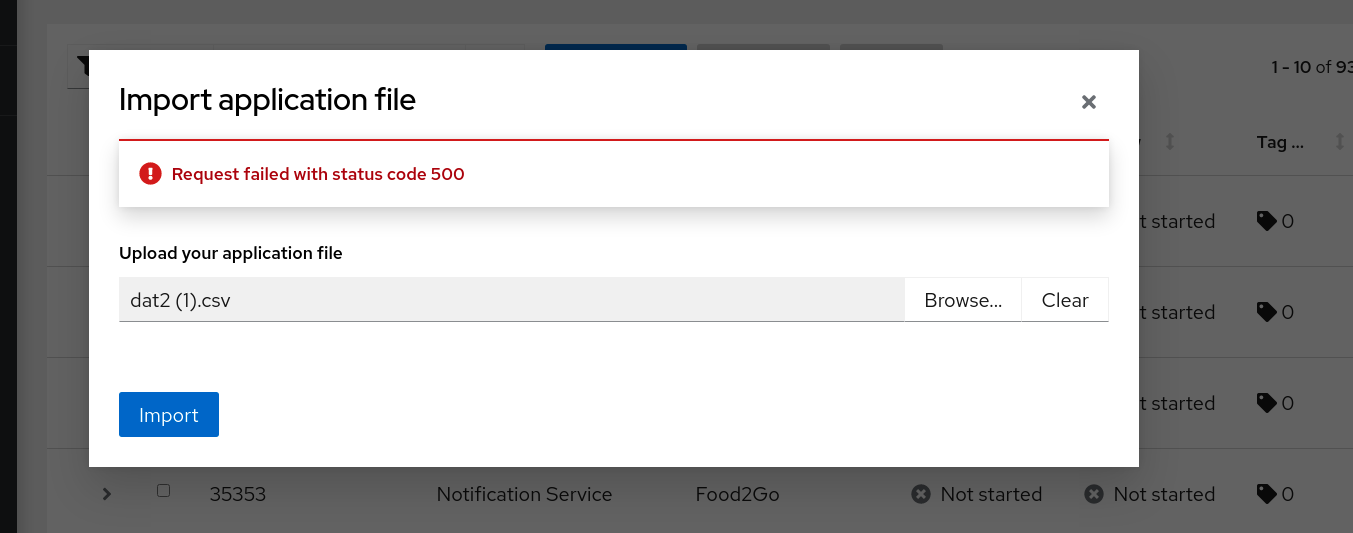Click the tag icon in second visible row
Viewport: 1353px width, 533px height.
click(1266, 312)
